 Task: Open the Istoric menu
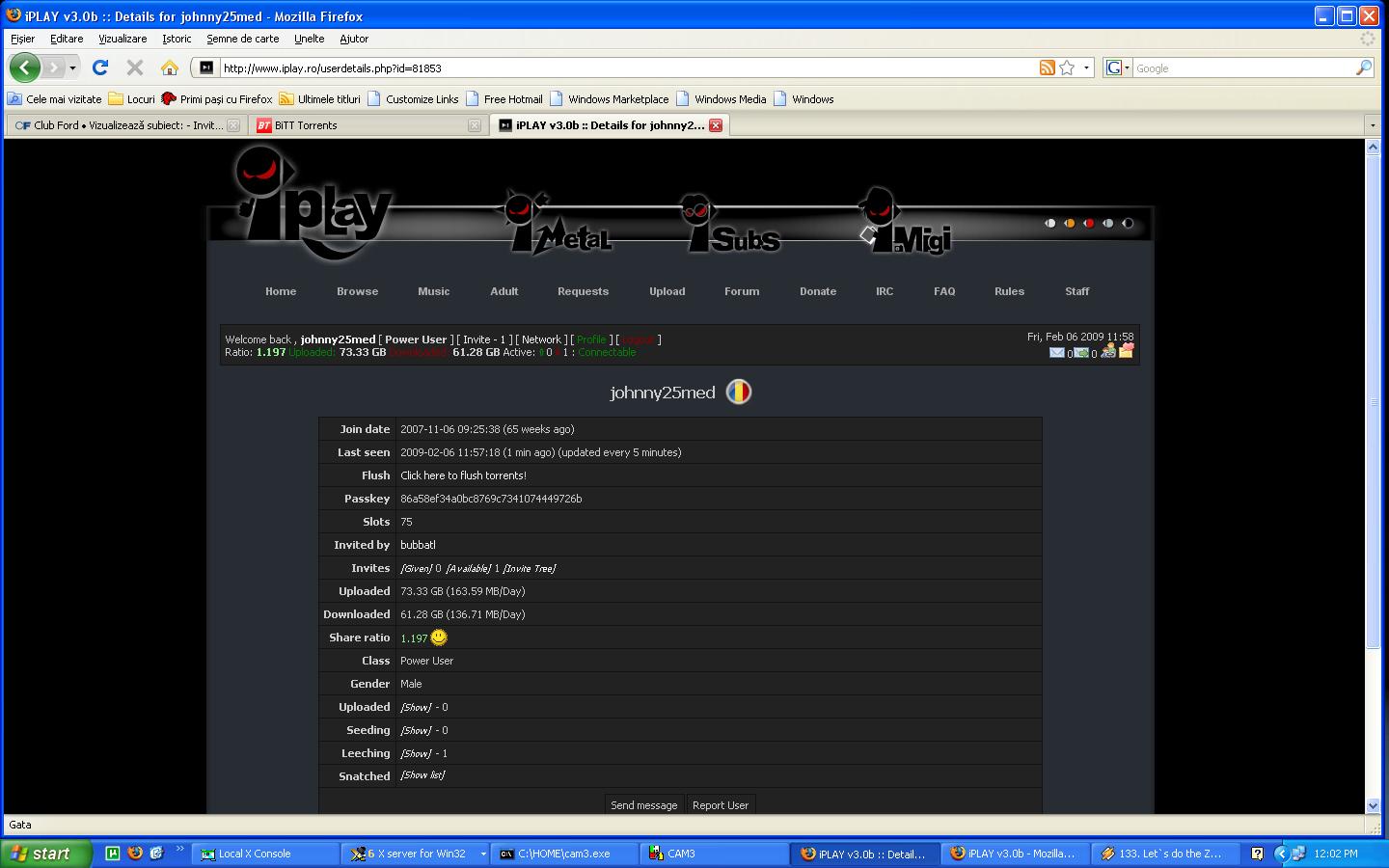tap(177, 39)
